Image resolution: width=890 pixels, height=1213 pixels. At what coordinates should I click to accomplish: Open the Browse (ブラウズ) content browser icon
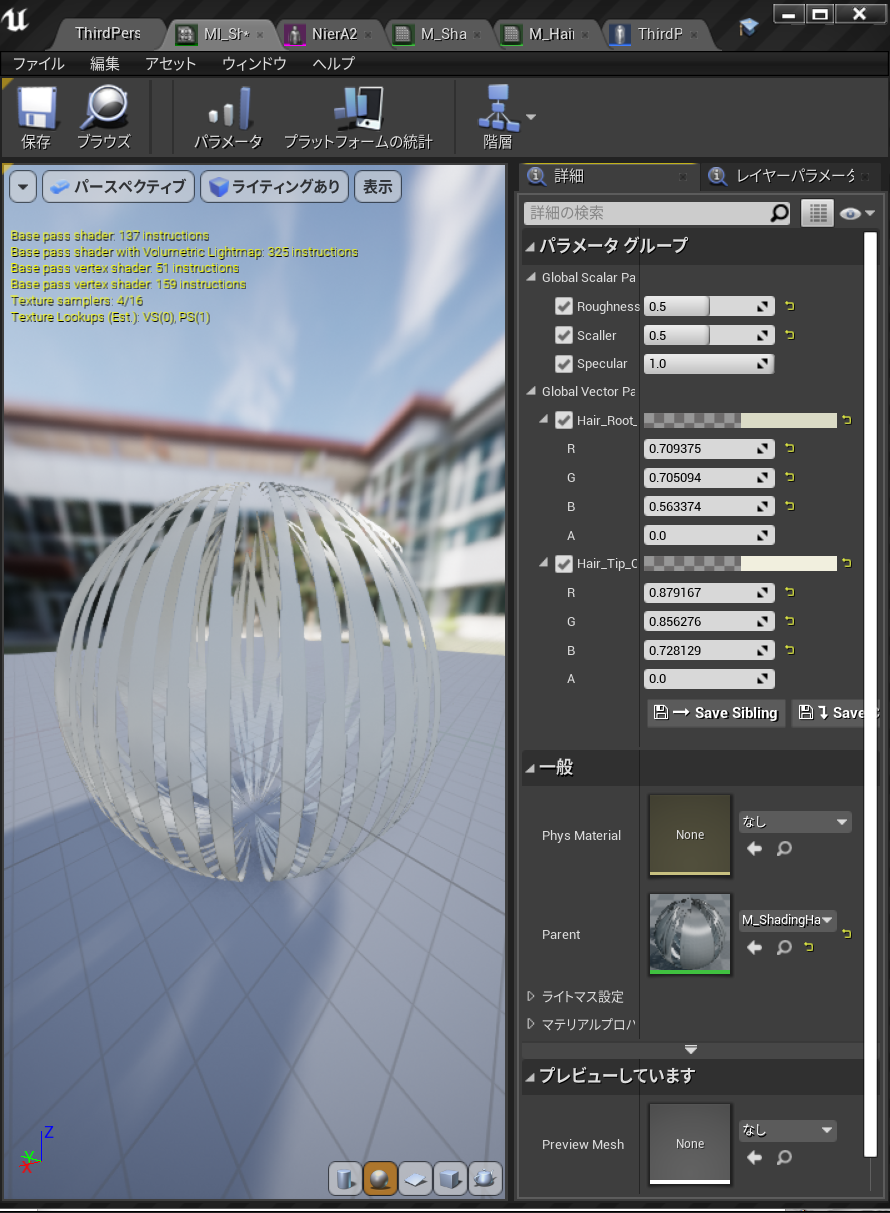click(103, 118)
